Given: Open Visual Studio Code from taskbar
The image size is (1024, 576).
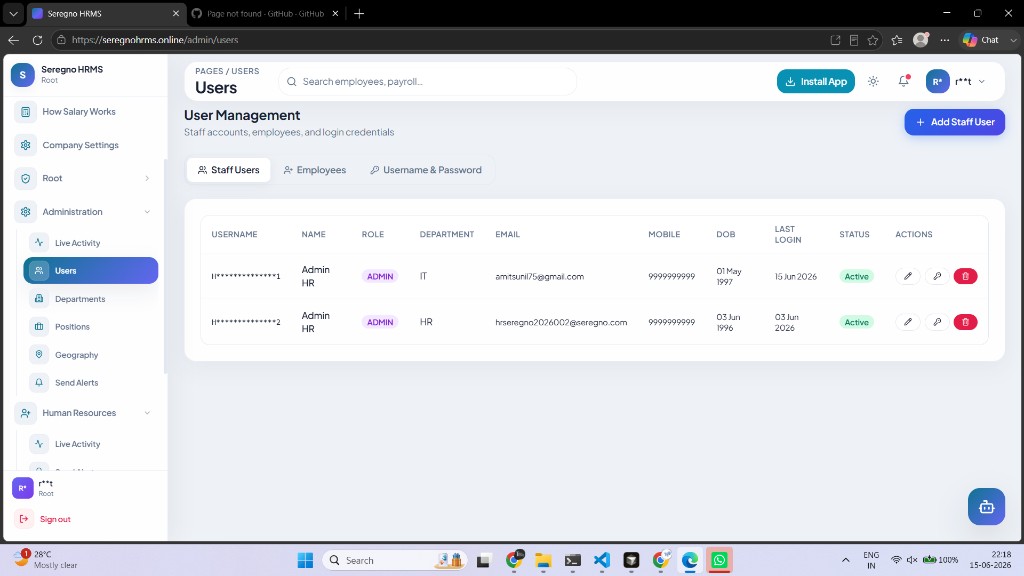Looking at the screenshot, I should (x=601, y=560).
